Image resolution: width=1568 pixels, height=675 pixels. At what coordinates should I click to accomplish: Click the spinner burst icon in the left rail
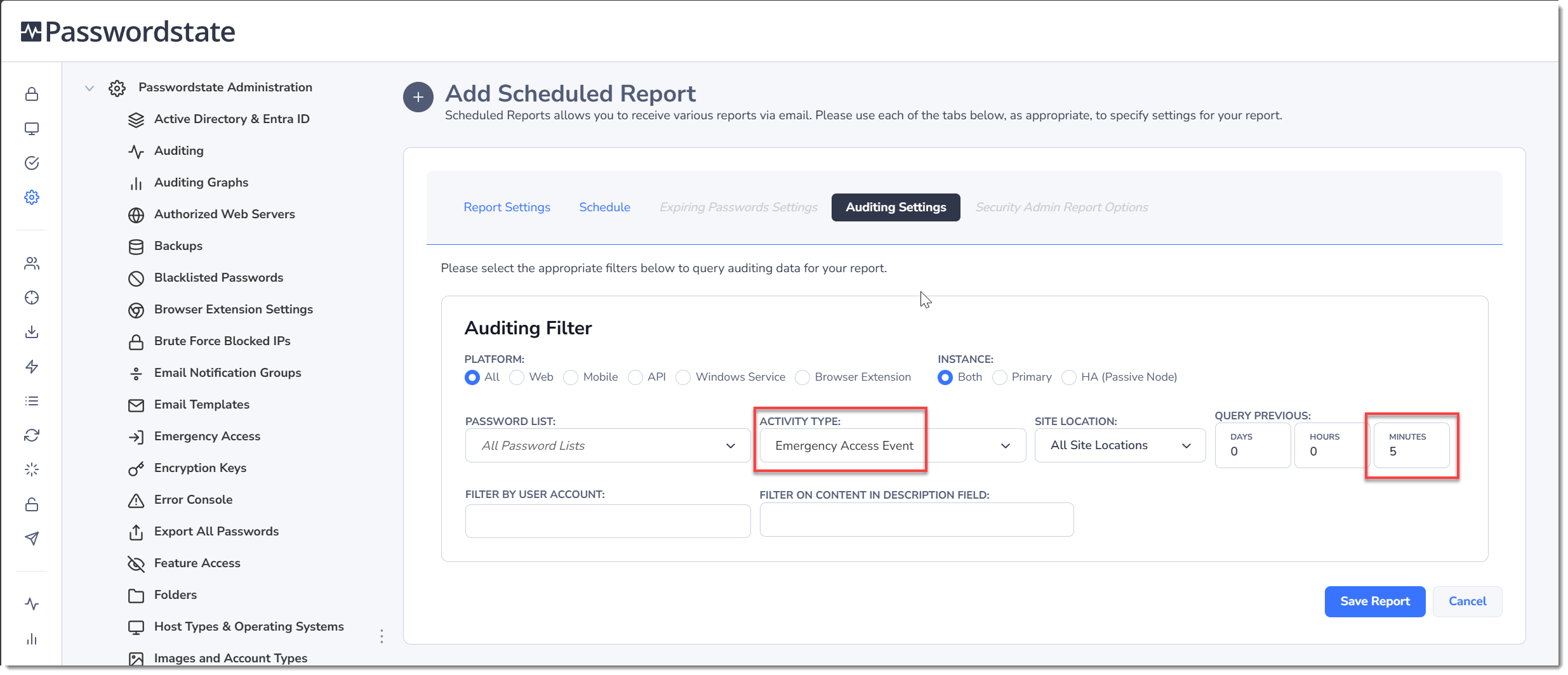pos(32,469)
